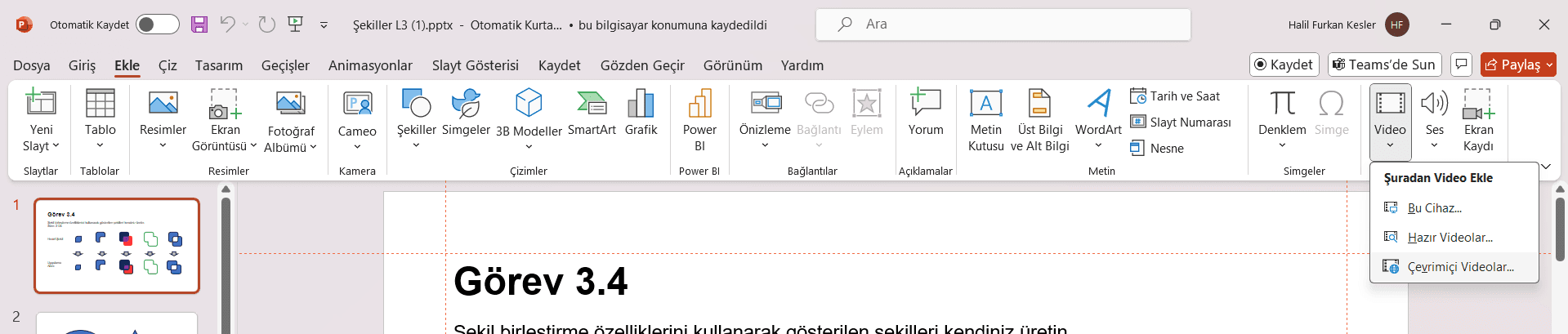Click the Redo arrow icon
Image resolution: width=1568 pixels, height=334 pixels.
pos(267,24)
